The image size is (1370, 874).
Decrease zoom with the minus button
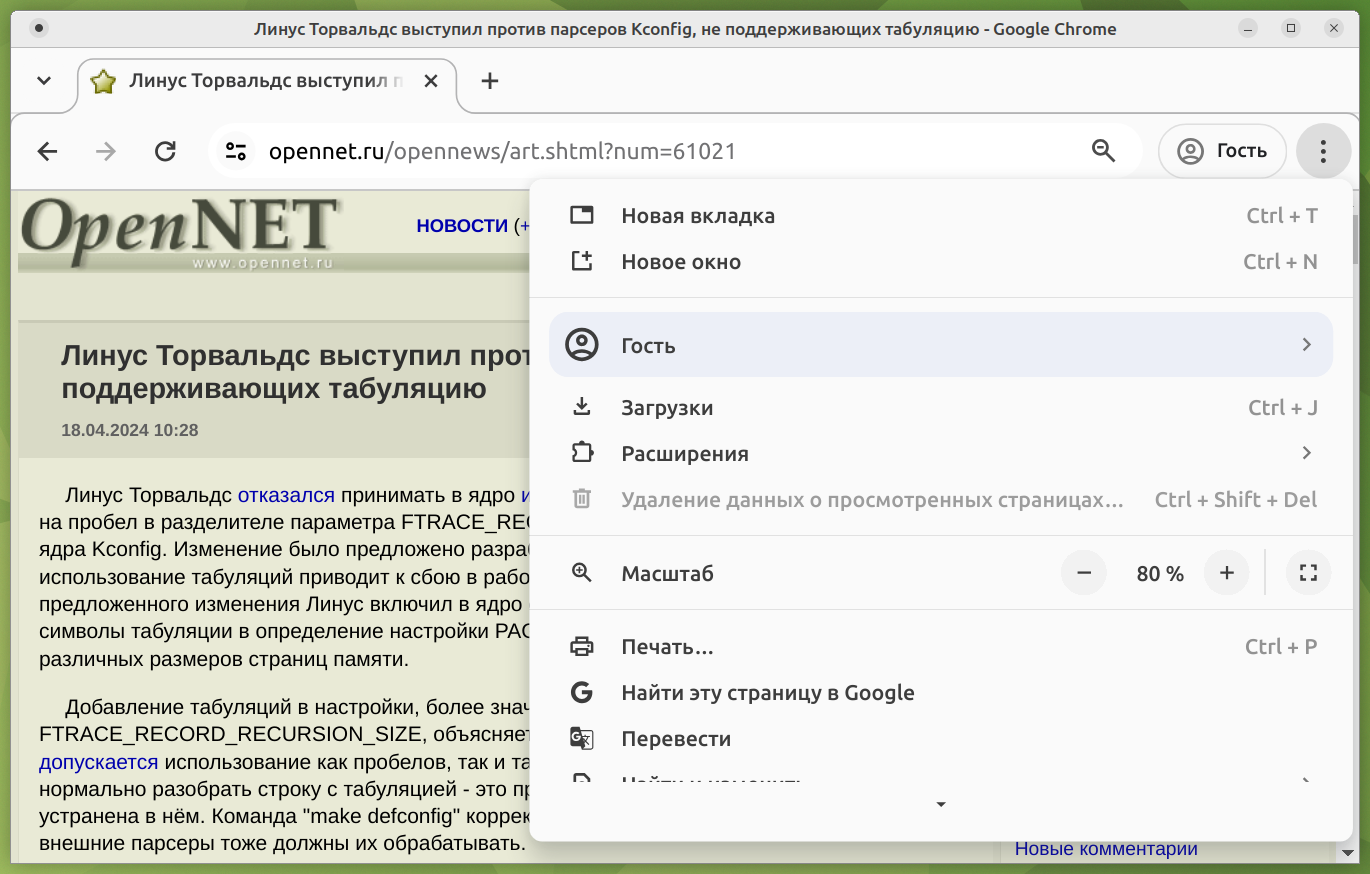click(x=1084, y=574)
